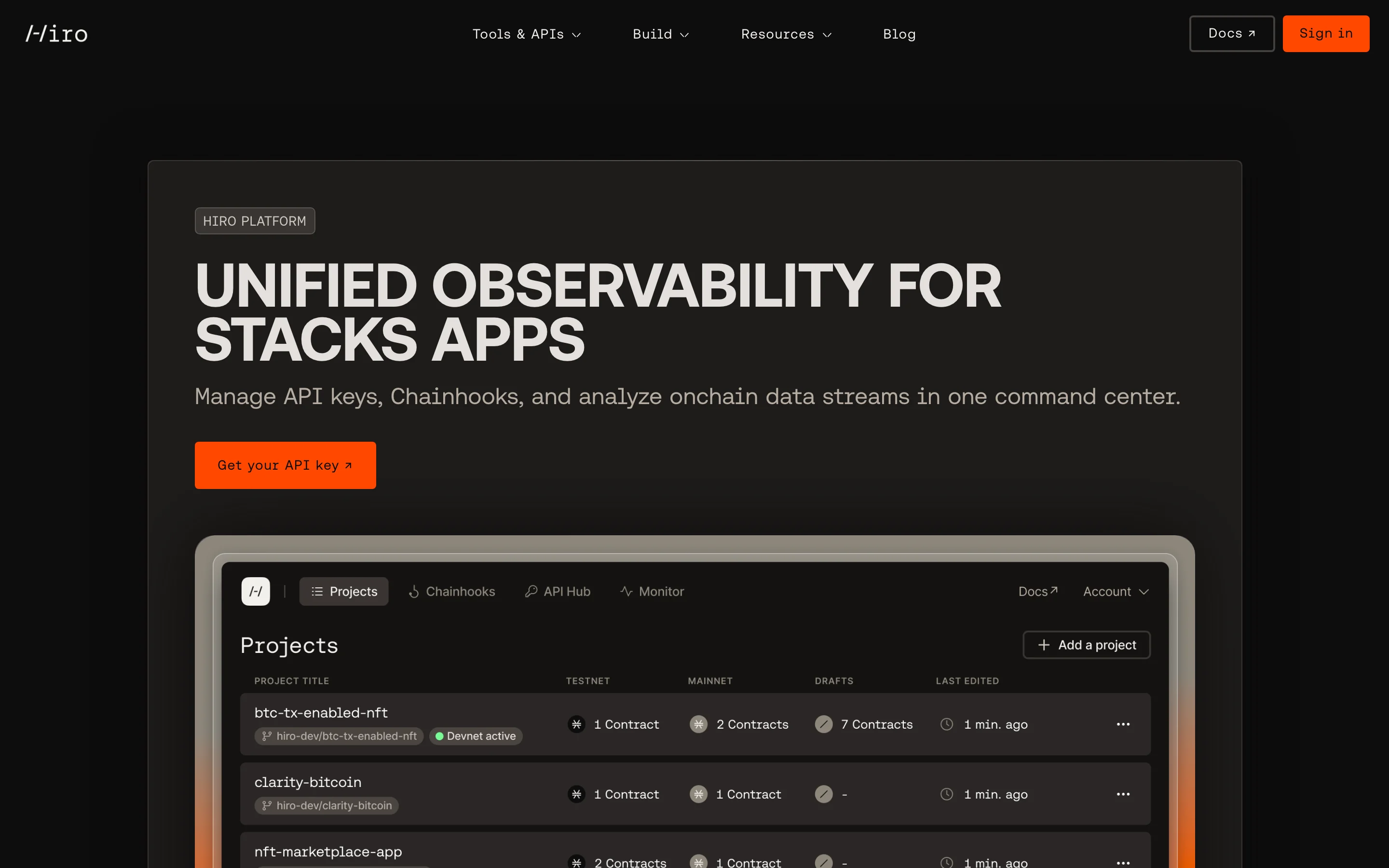Click the Hiro logo in header
The height and width of the screenshot is (868, 1389).
click(56, 34)
